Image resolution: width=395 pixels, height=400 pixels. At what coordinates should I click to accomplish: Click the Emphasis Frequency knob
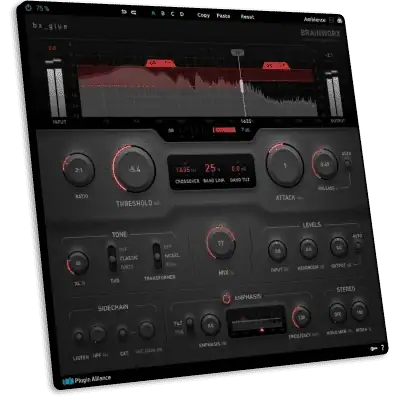301,317
